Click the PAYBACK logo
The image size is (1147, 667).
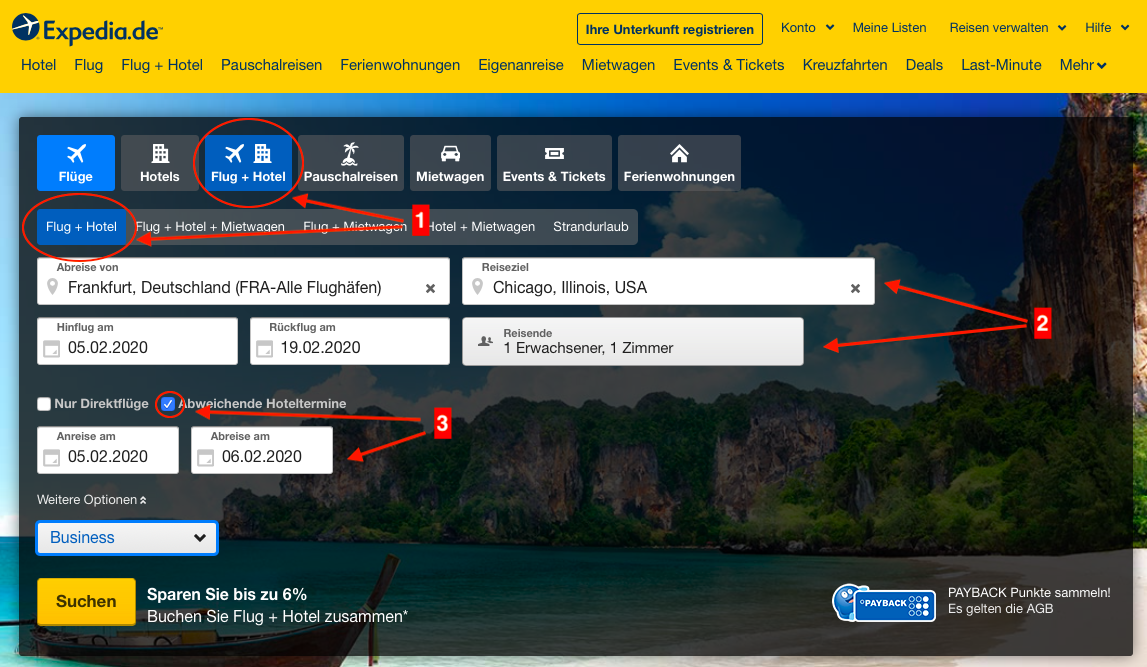[884, 603]
